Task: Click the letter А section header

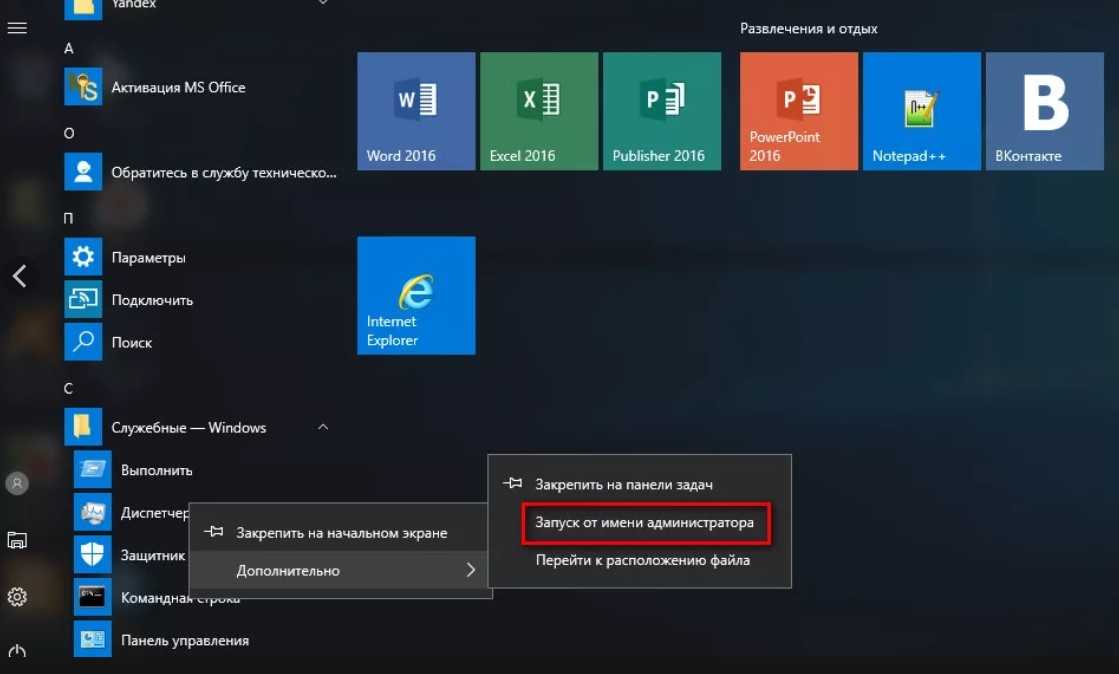Action: click(69, 49)
